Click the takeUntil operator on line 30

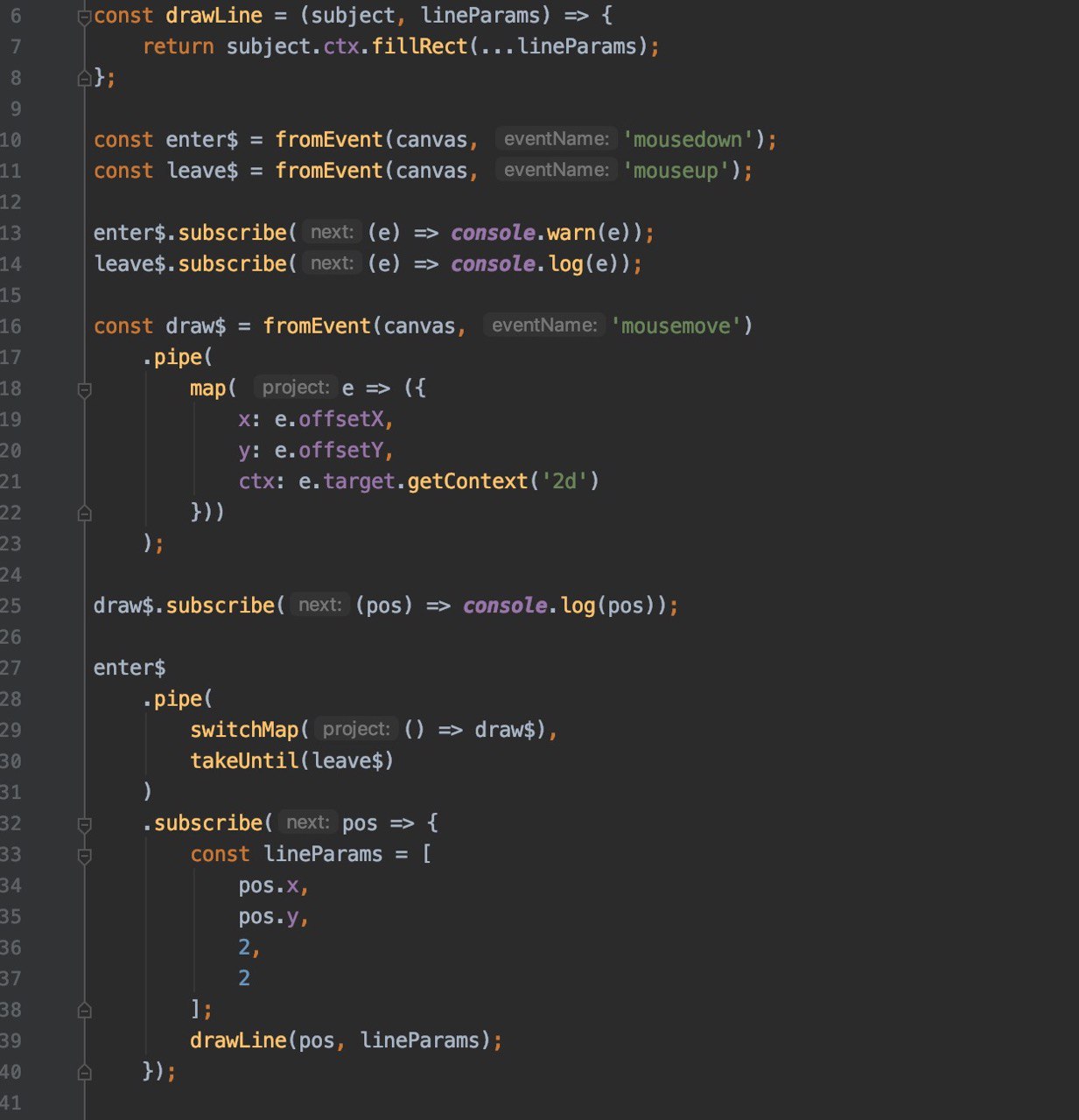click(x=244, y=761)
